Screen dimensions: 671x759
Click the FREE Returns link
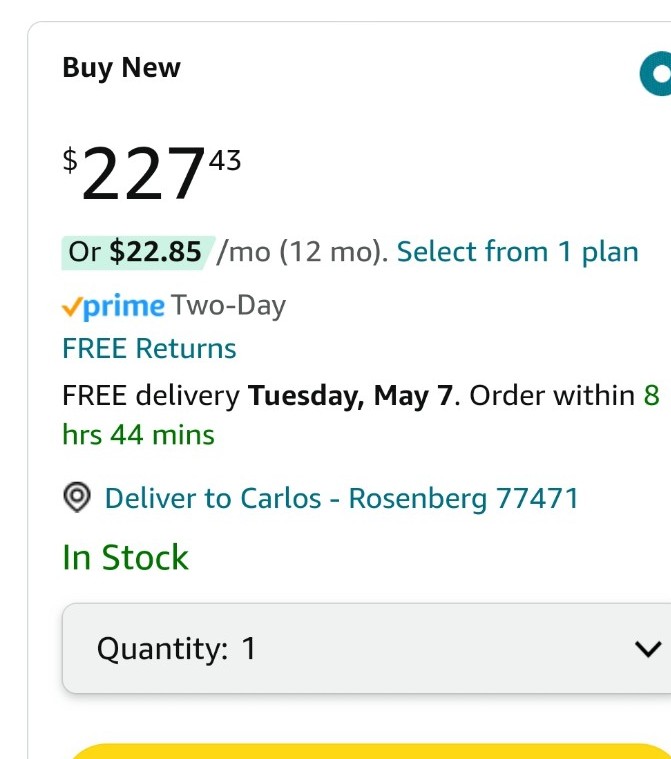click(x=149, y=349)
